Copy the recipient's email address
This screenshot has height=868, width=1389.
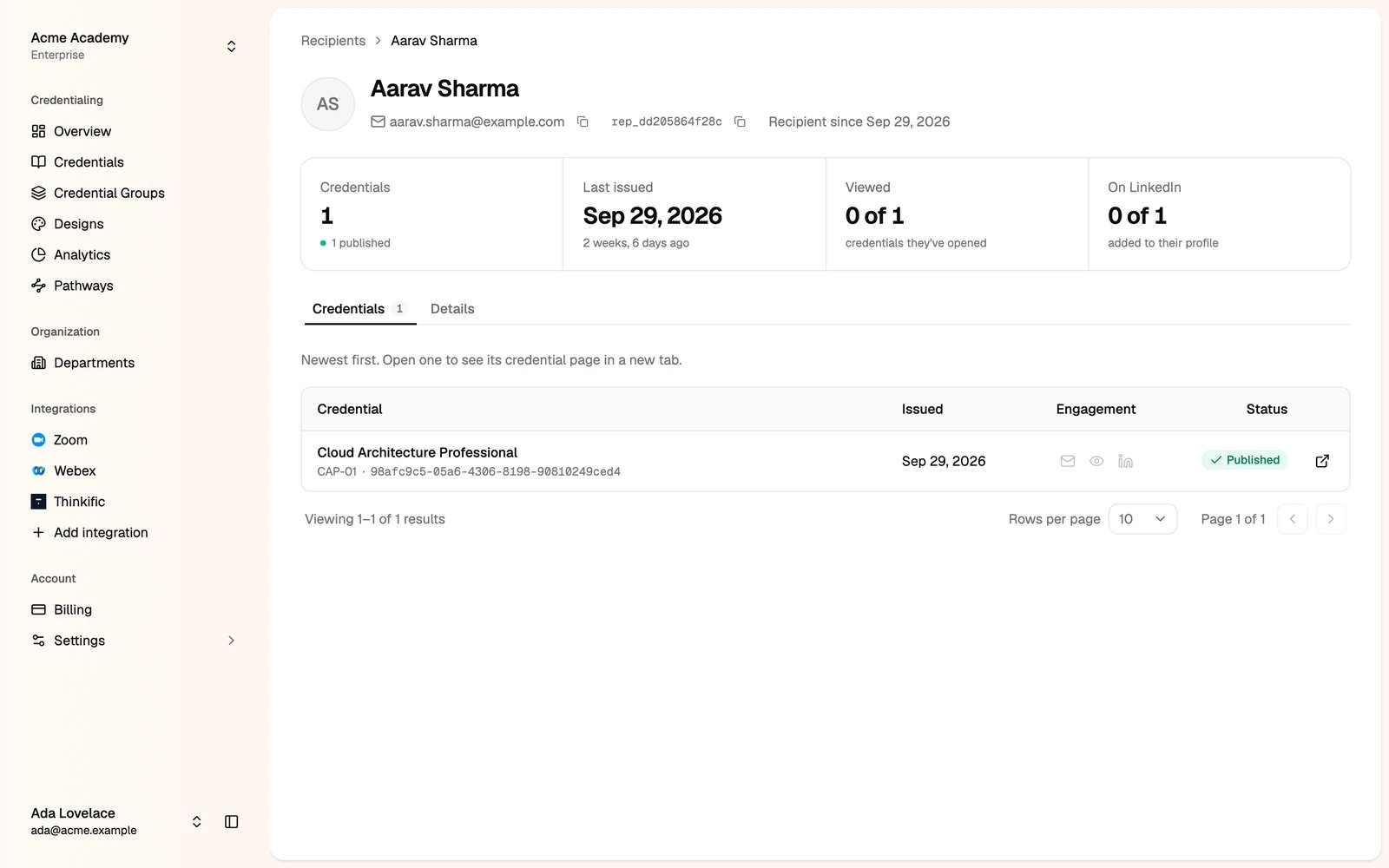click(x=583, y=122)
